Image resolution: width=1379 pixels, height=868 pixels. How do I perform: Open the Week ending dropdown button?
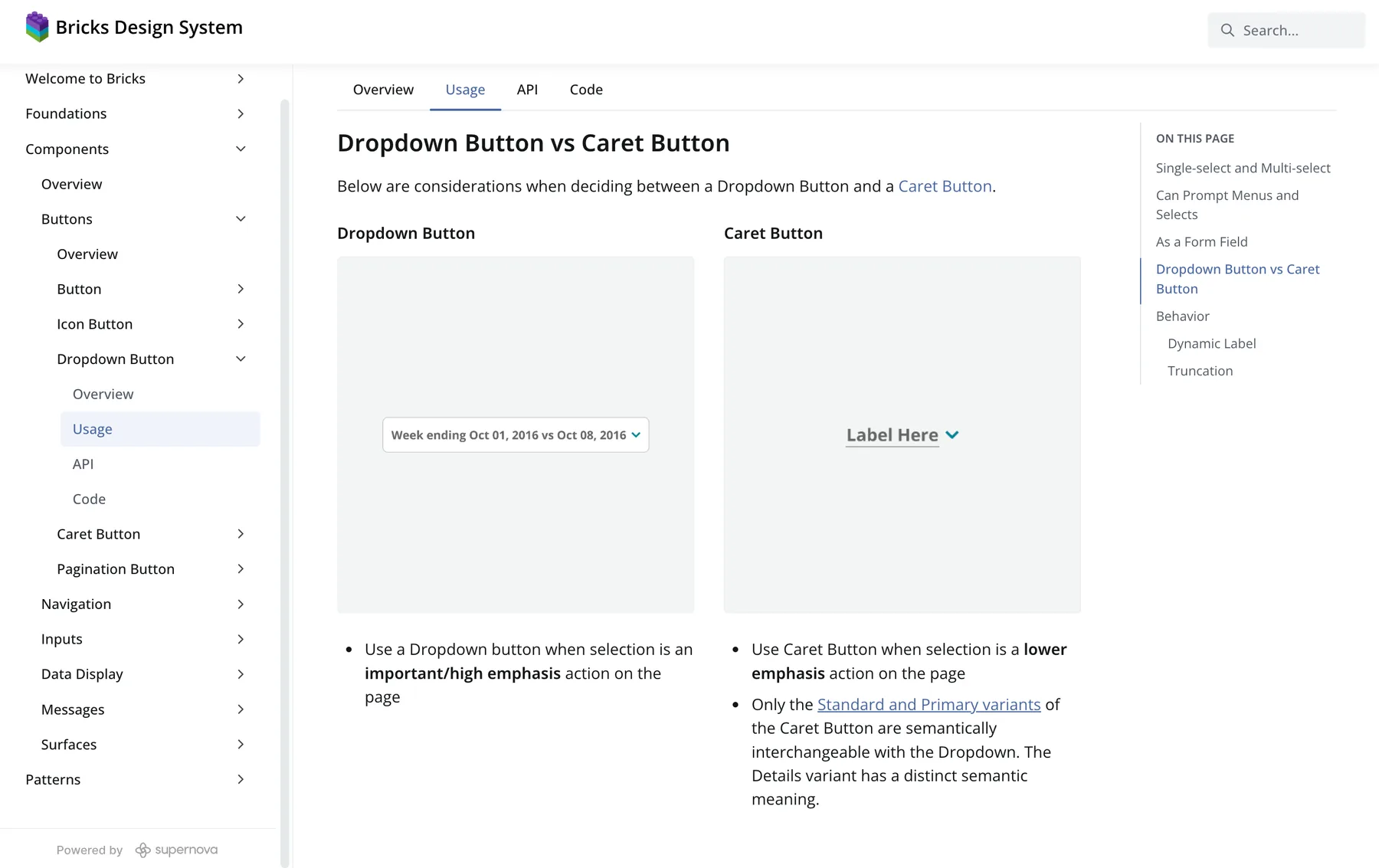[516, 435]
